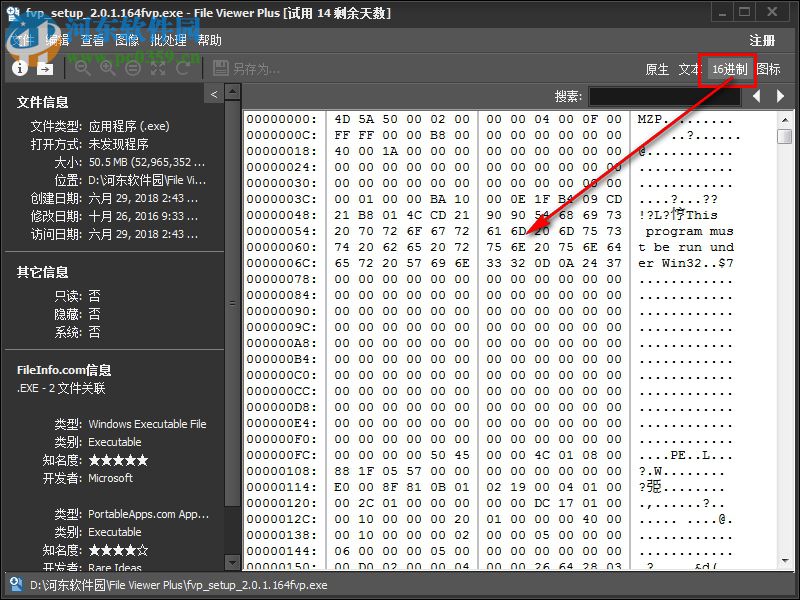The height and width of the screenshot is (600, 800).
Task: Click the actual-size zoom icon
Action: 132,69
